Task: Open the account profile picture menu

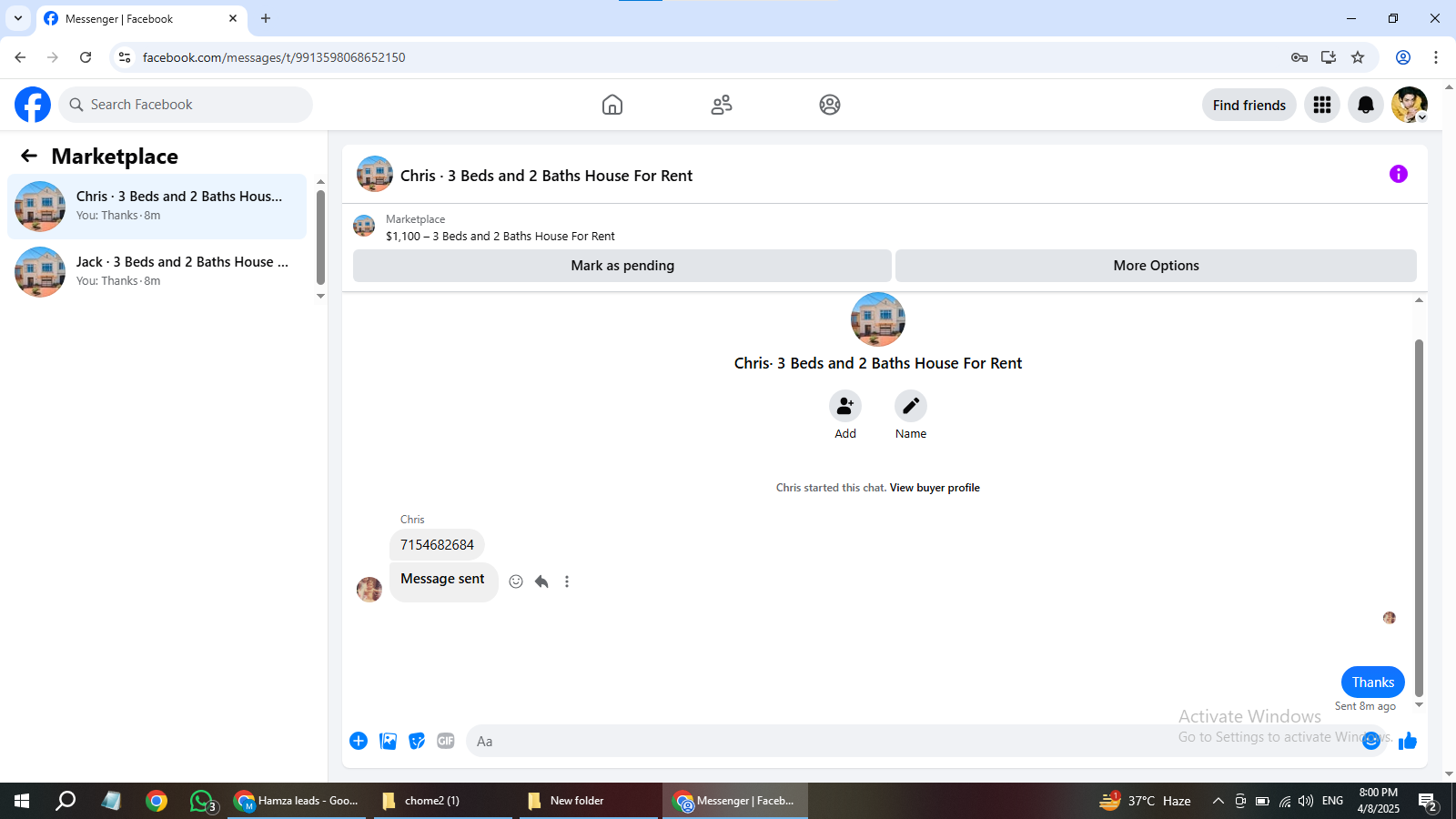Action: click(1410, 105)
